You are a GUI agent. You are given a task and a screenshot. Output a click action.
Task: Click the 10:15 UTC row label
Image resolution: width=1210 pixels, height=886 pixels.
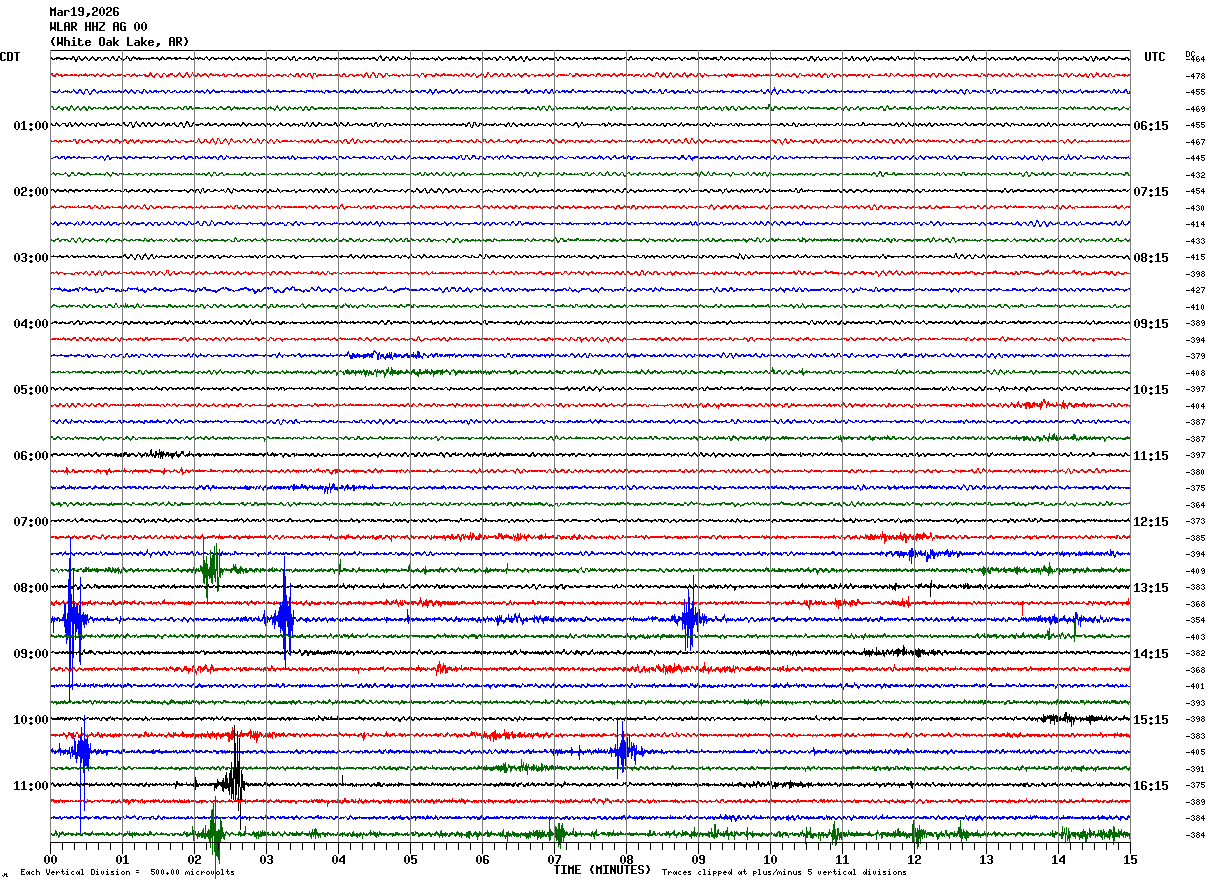pos(1151,390)
